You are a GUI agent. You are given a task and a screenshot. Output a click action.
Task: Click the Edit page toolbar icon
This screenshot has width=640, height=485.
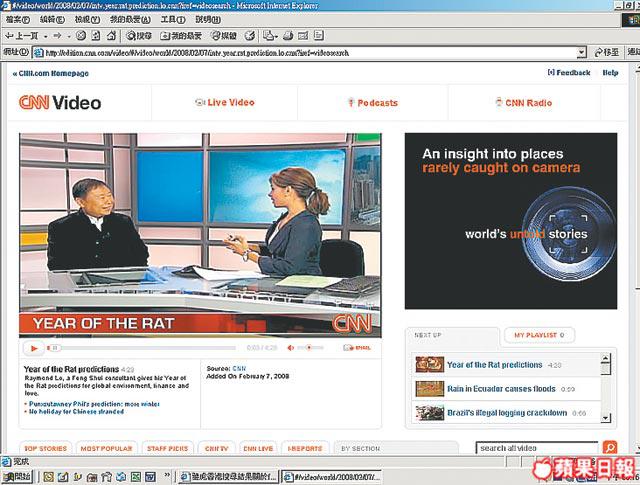[x=303, y=36]
